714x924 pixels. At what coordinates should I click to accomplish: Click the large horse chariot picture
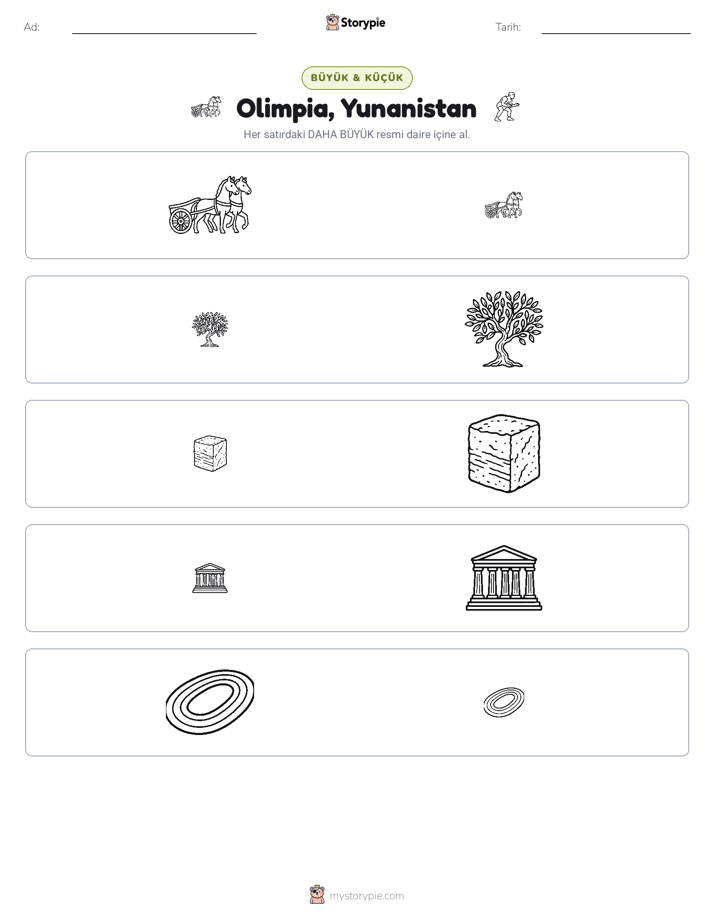210,205
